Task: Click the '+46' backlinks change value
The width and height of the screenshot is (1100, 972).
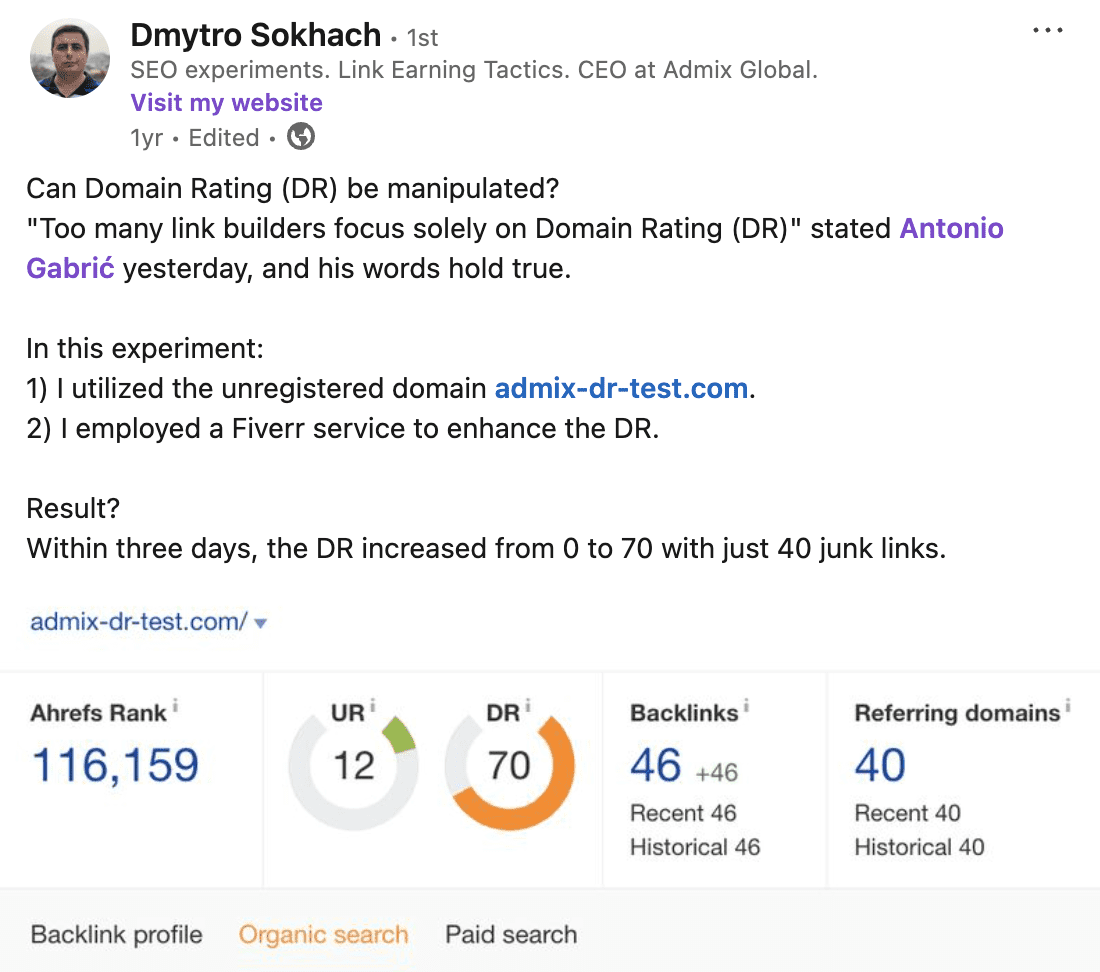Action: pyautogui.click(x=716, y=772)
